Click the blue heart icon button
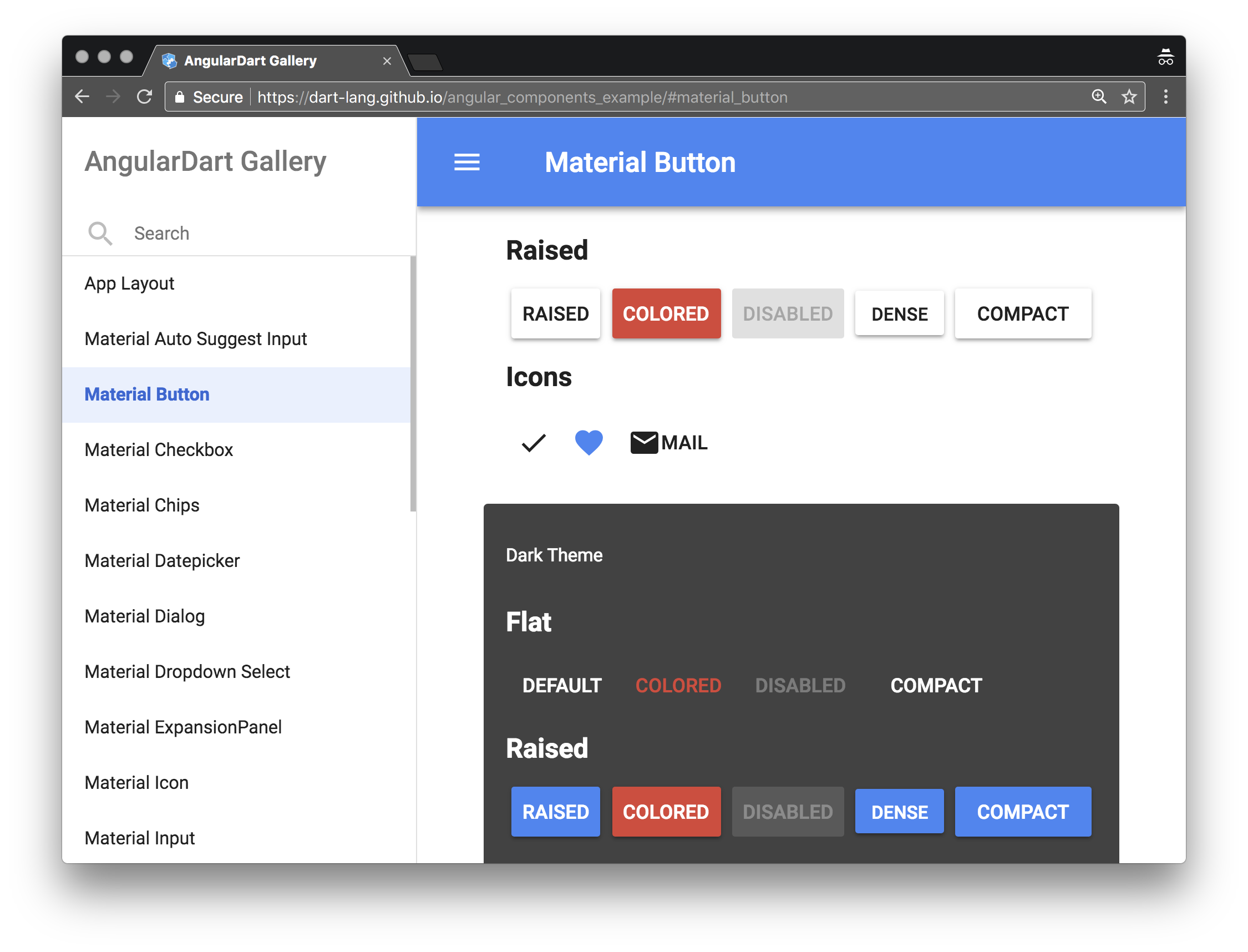The image size is (1248, 952). click(x=590, y=444)
